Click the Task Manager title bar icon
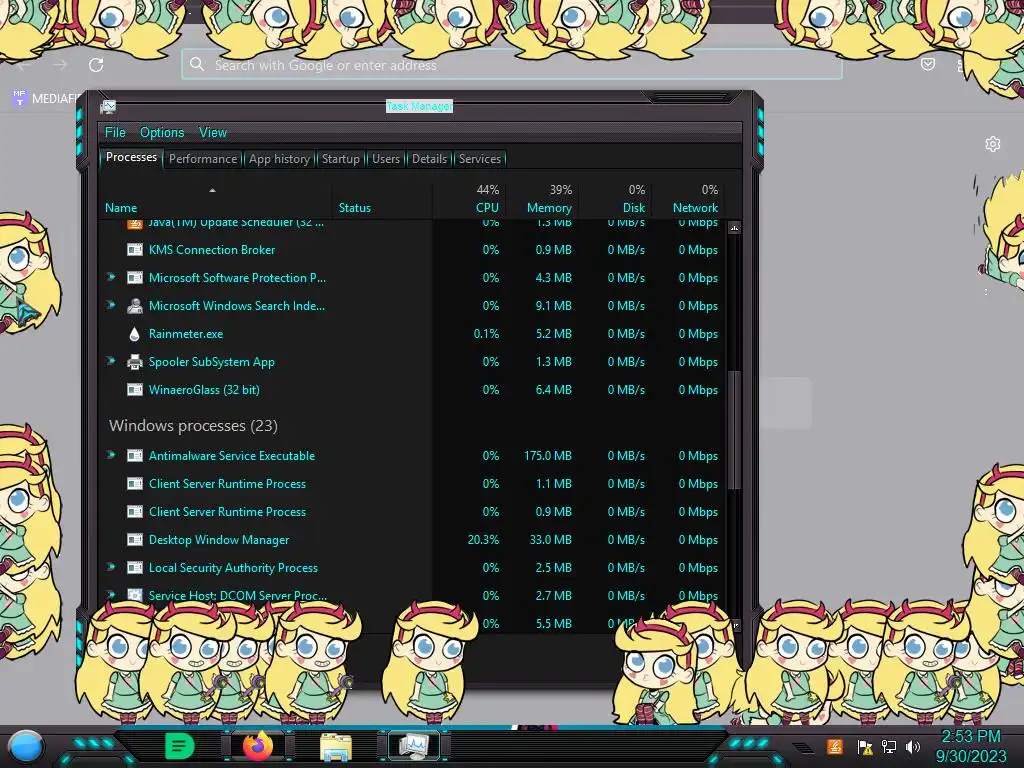 (x=108, y=106)
